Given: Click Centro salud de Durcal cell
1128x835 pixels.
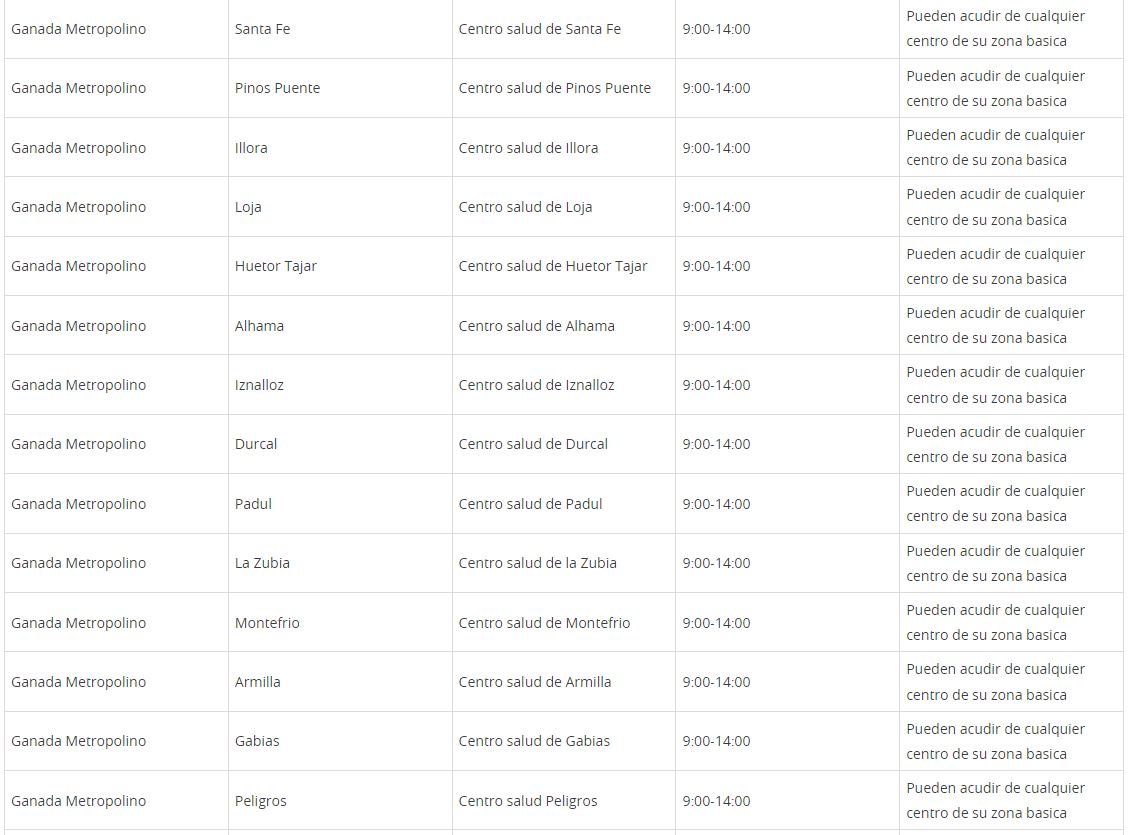Looking at the screenshot, I should click(x=533, y=444).
